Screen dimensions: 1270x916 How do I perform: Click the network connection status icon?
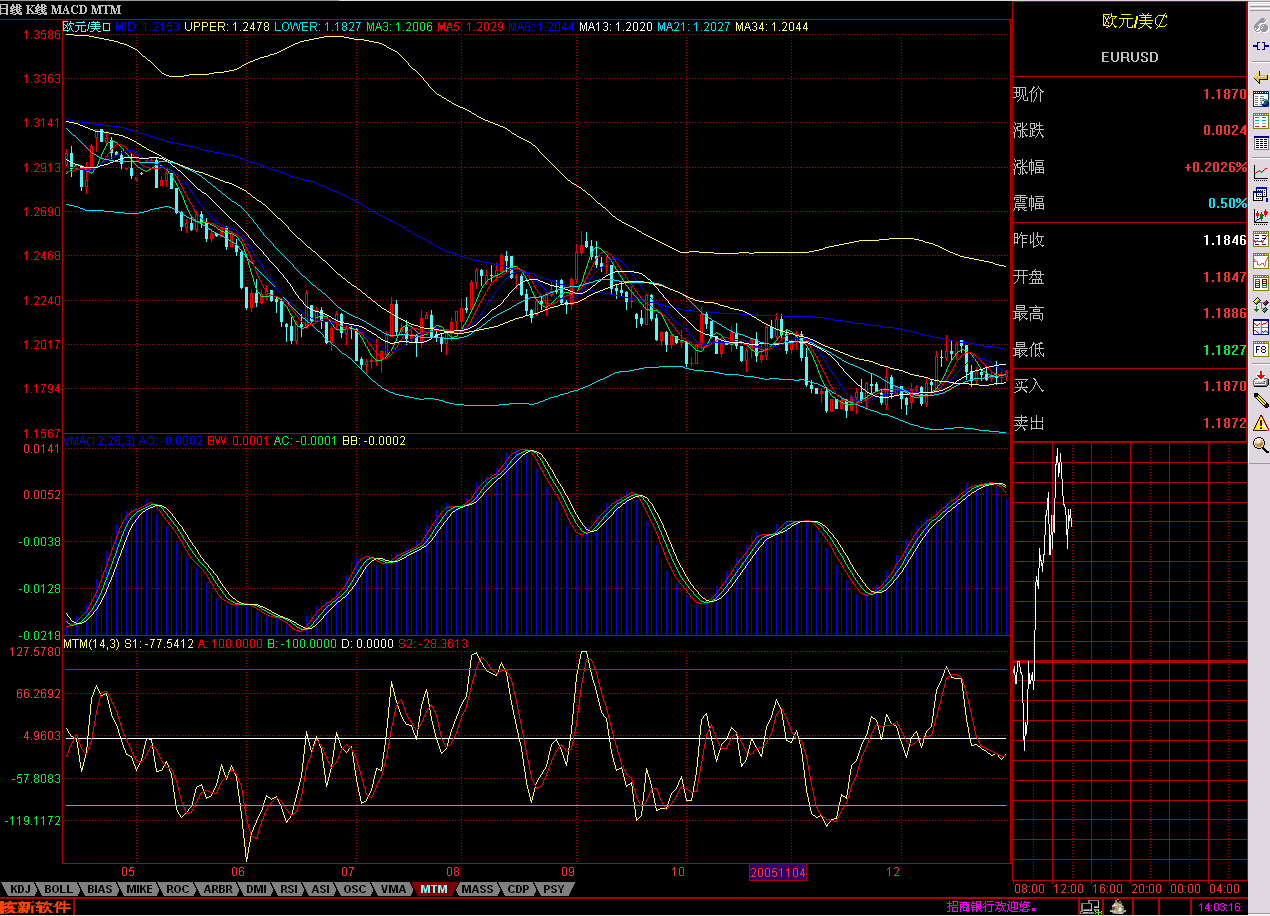[x=1090, y=907]
